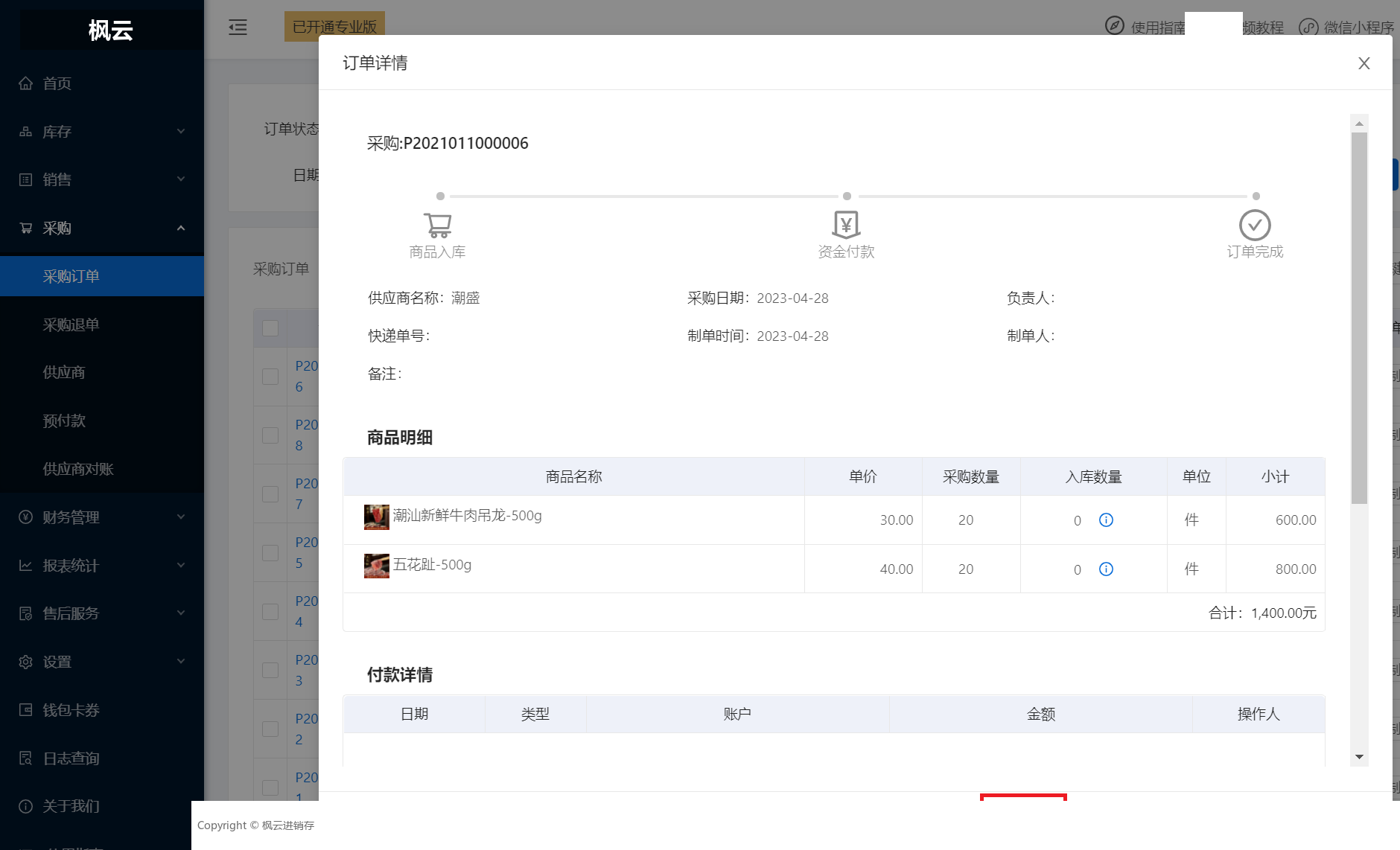
Task: Click the 使用指南 compass icon
Action: coord(1114,26)
